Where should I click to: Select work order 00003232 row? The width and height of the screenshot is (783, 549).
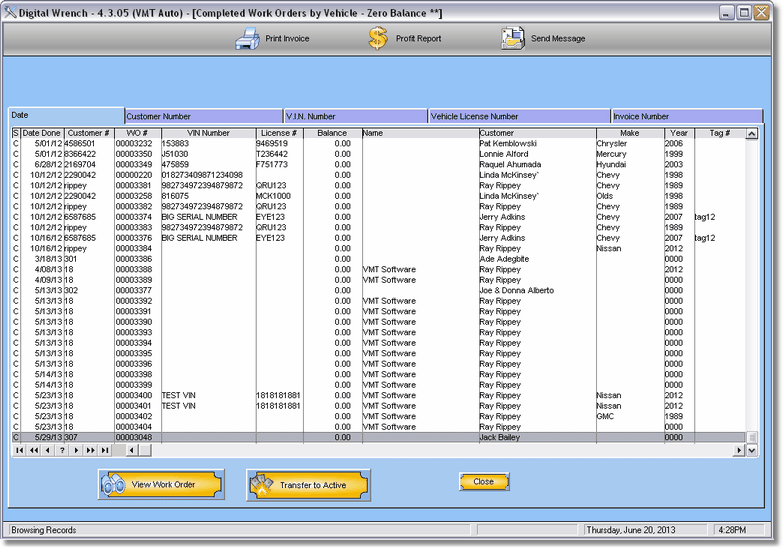(x=379, y=143)
